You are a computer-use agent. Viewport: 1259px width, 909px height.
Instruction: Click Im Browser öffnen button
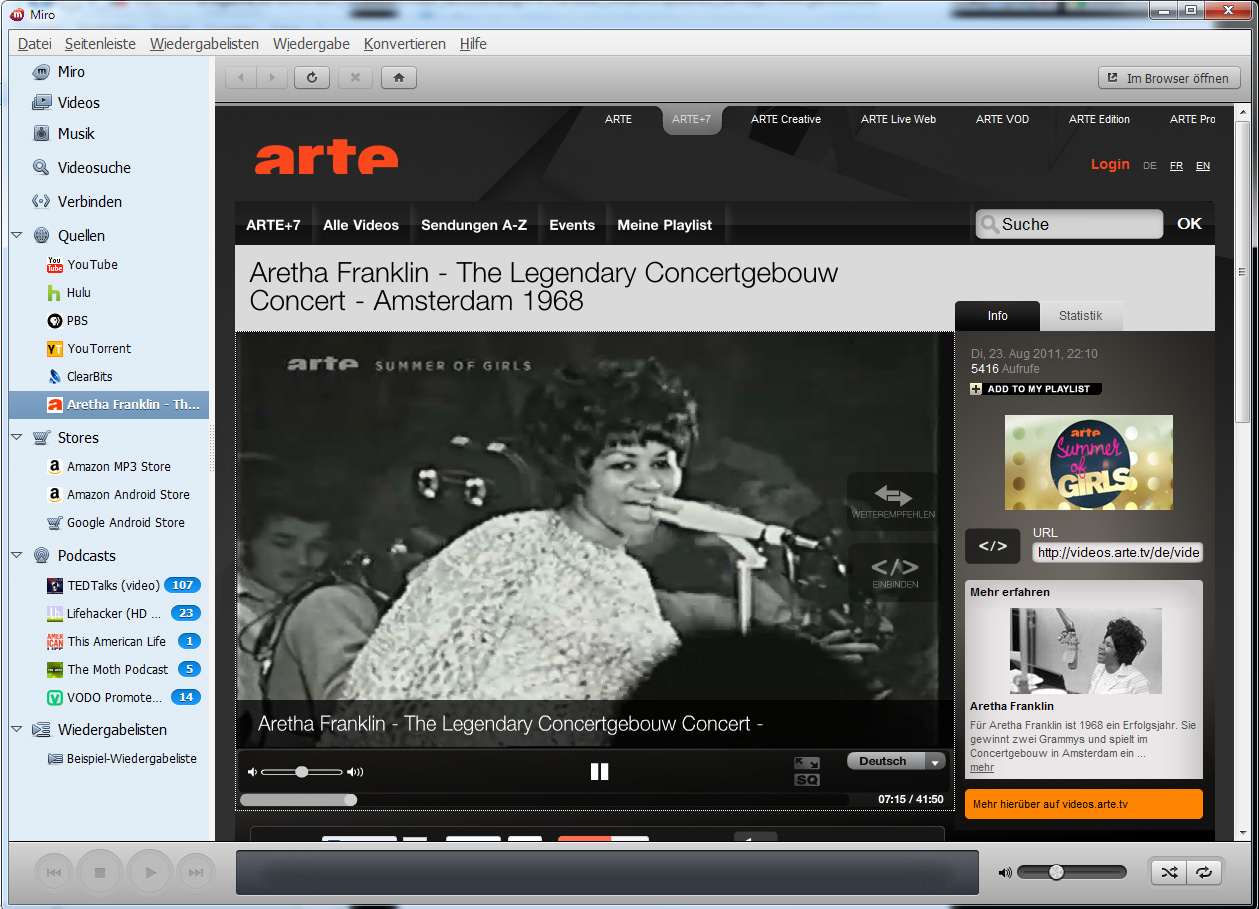click(1169, 78)
